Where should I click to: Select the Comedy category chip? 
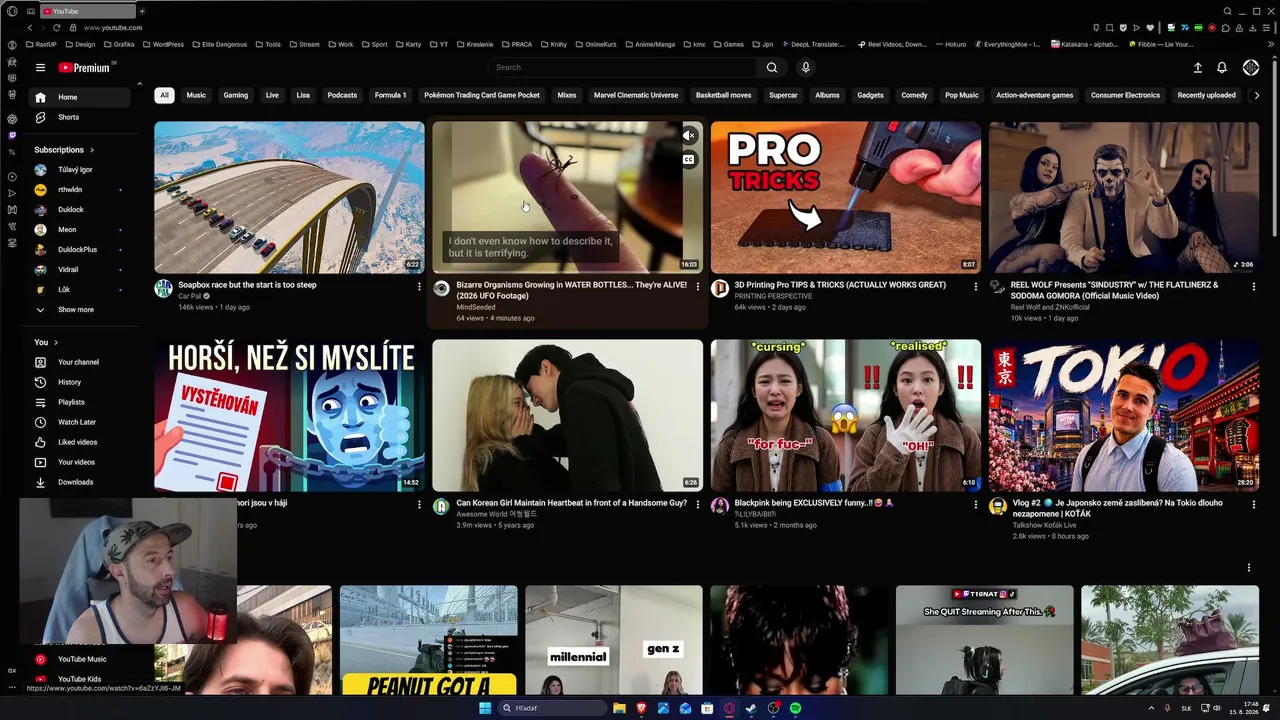(x=914, y=95)
